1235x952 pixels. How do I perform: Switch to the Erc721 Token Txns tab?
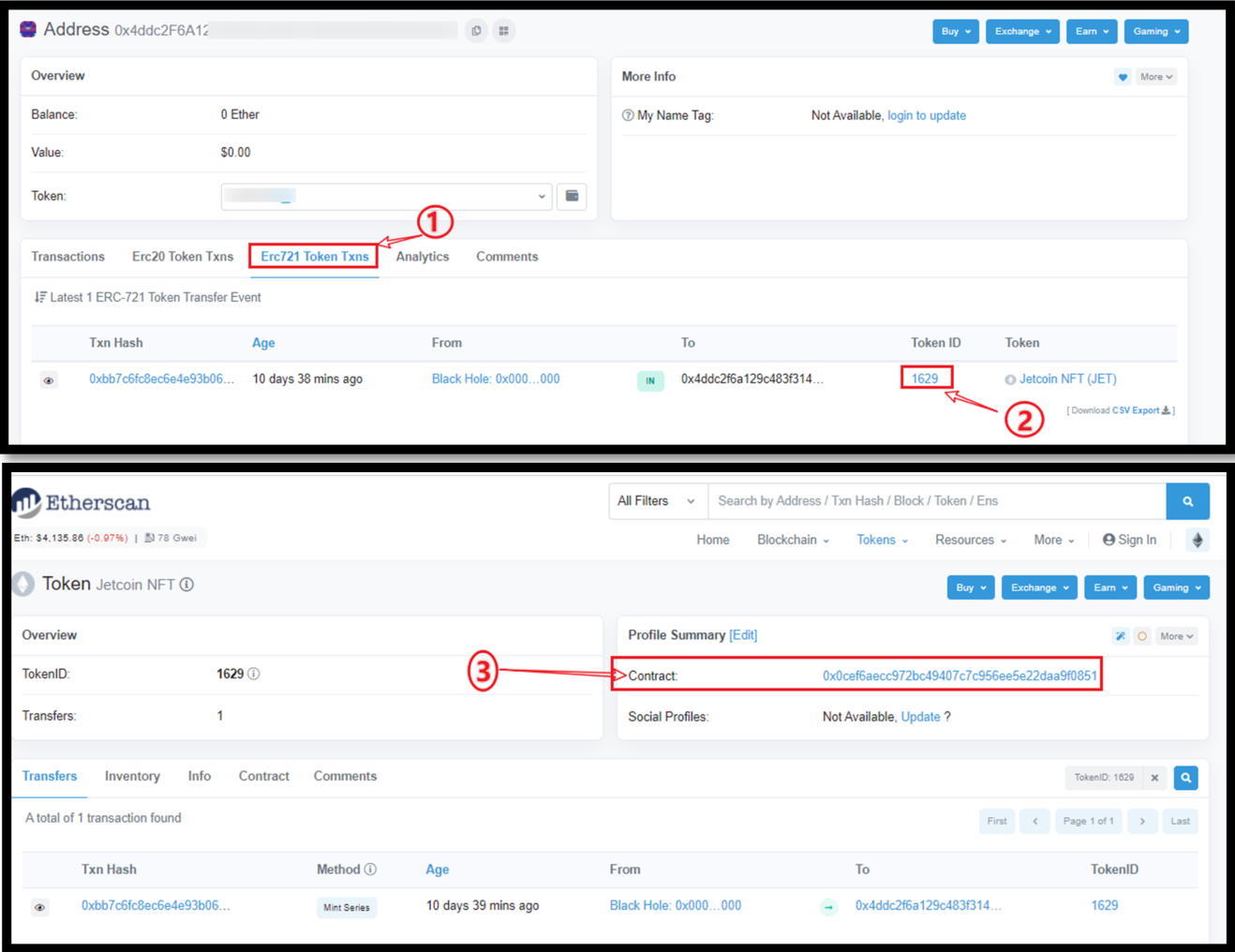pyautogui.click(x=314, y=257)
